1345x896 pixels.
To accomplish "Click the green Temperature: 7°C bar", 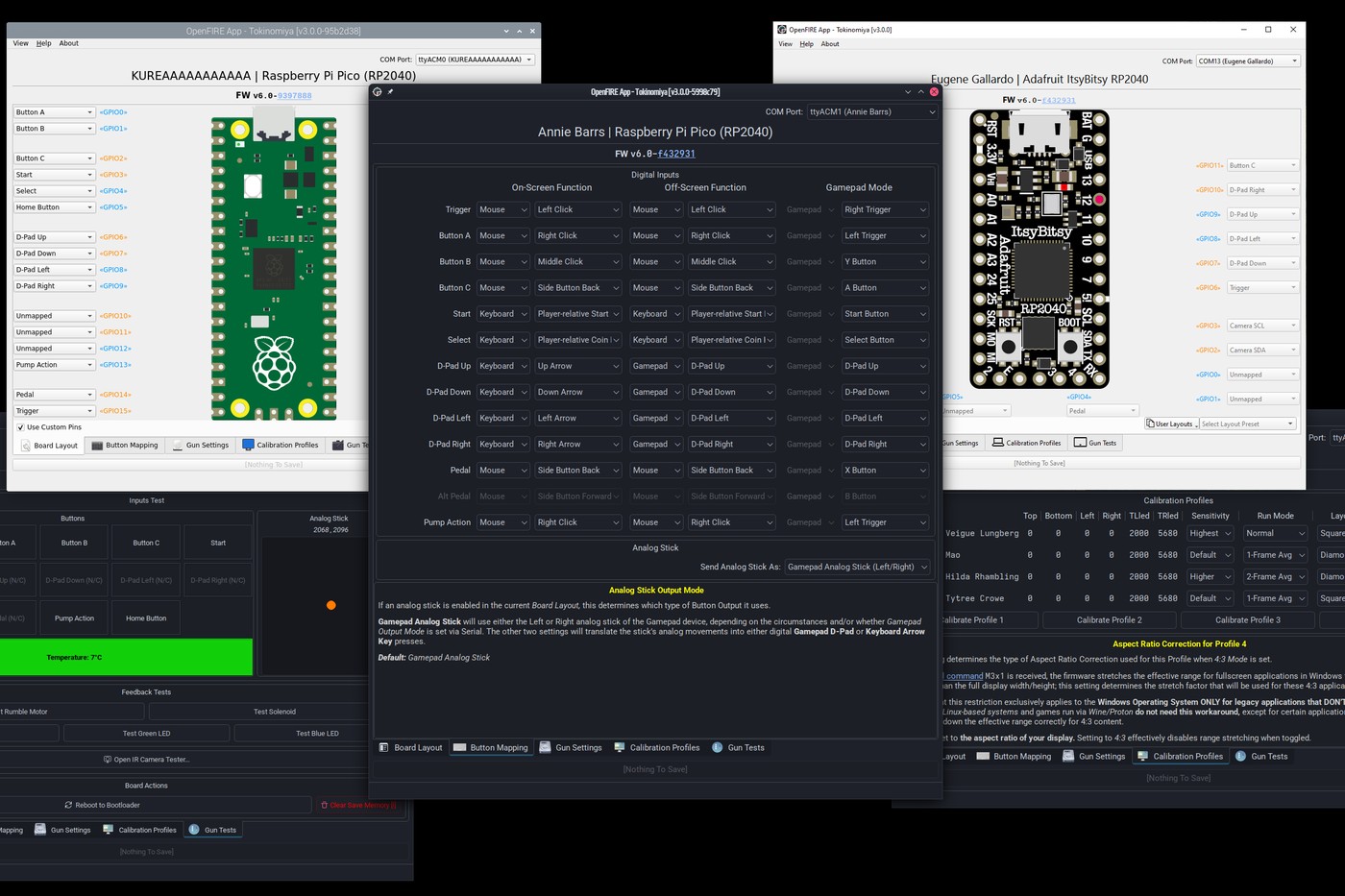I will (126, 657).
